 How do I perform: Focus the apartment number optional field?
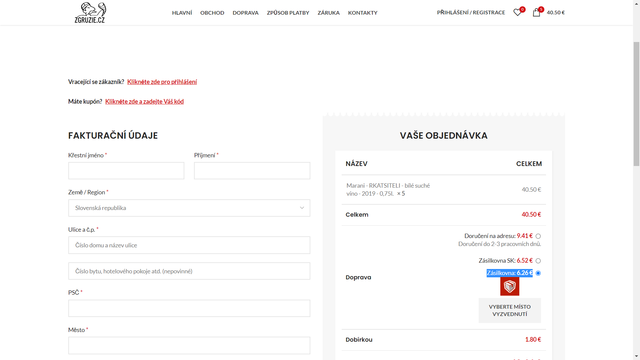click(x=189, y=271)
